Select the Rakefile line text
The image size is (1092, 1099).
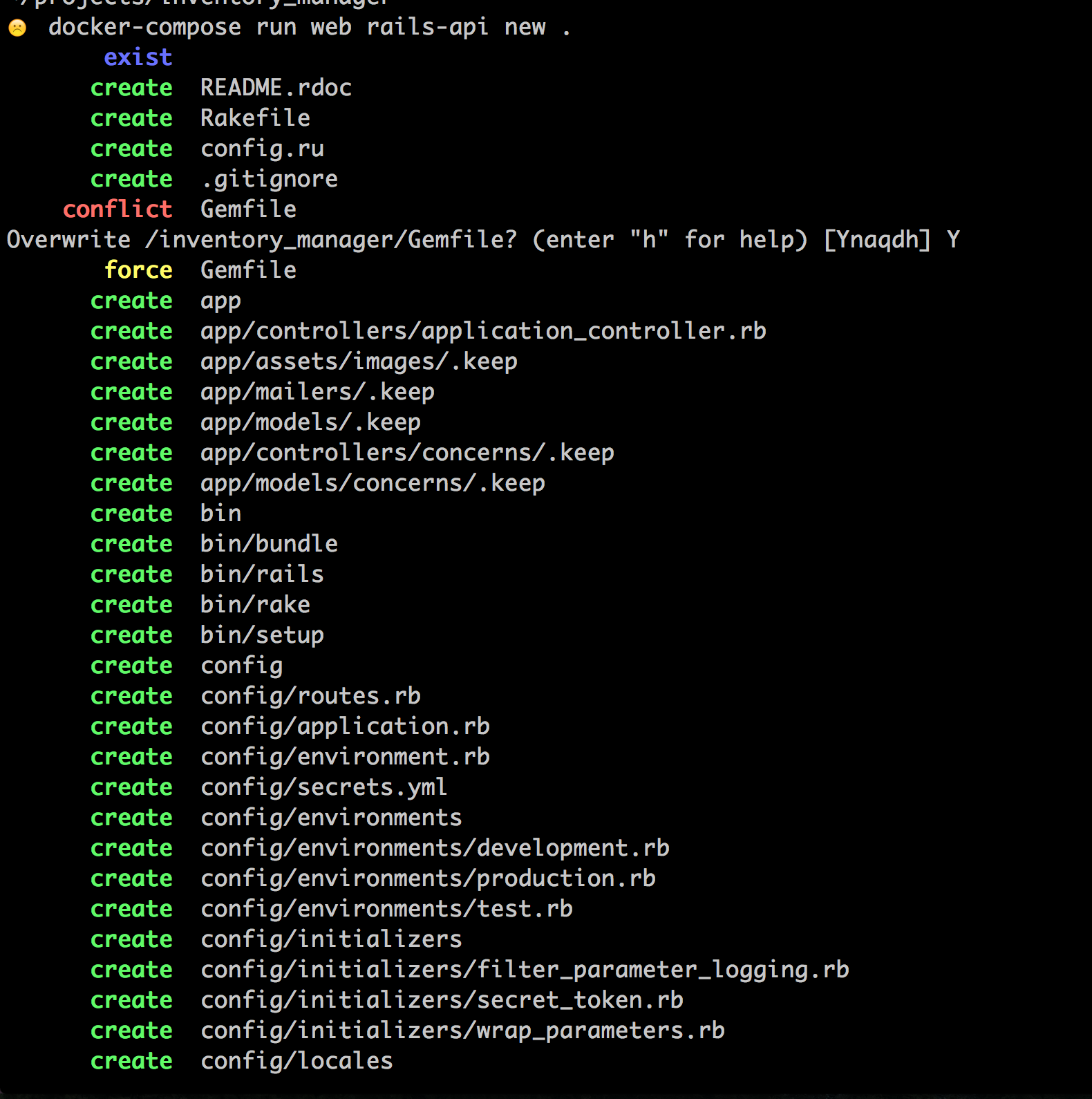pyautogui.click(x=256, y=118)
